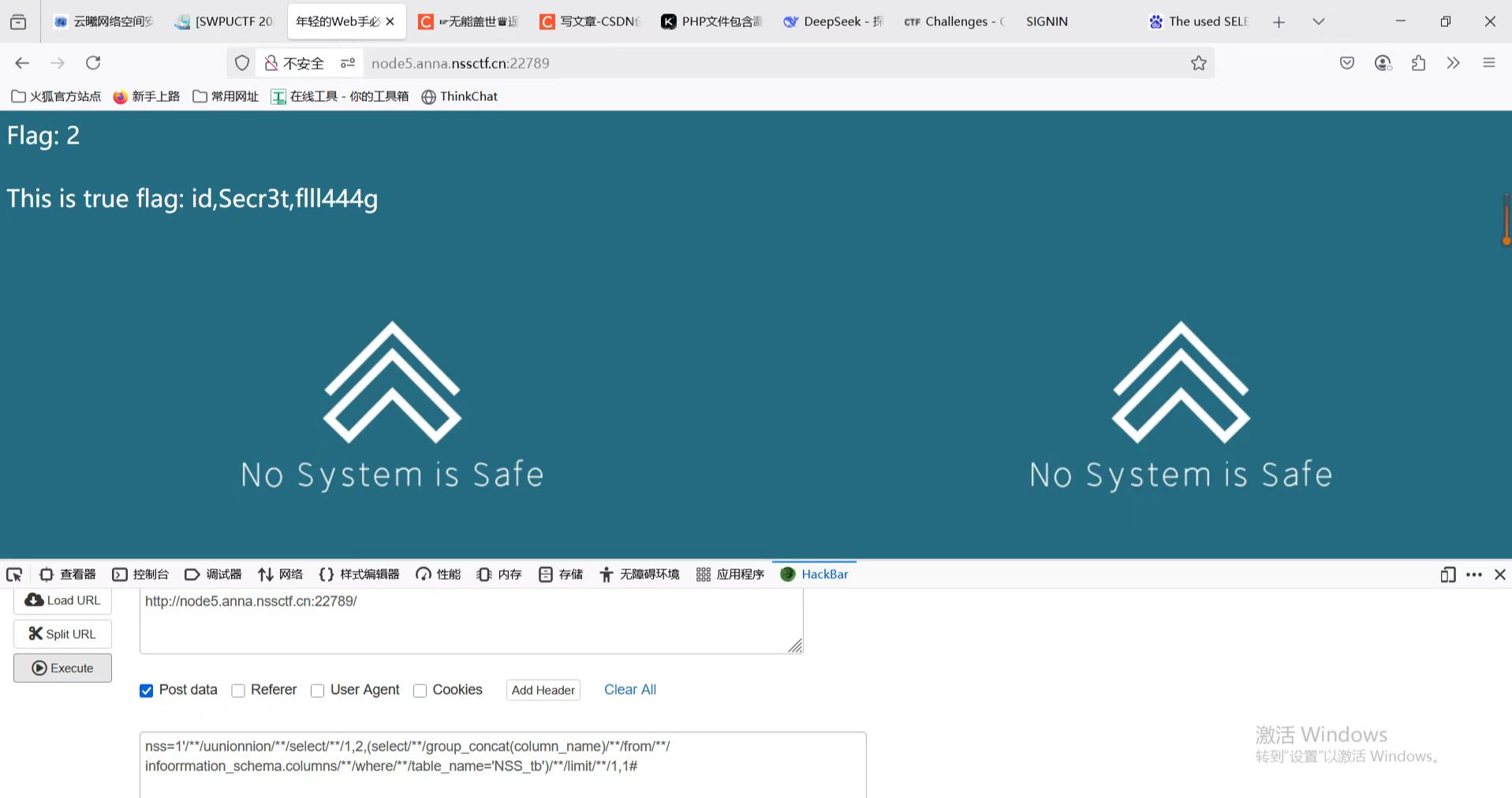
Task: Switch to the 写文章-CSDN tab
Action: (591, 22)
